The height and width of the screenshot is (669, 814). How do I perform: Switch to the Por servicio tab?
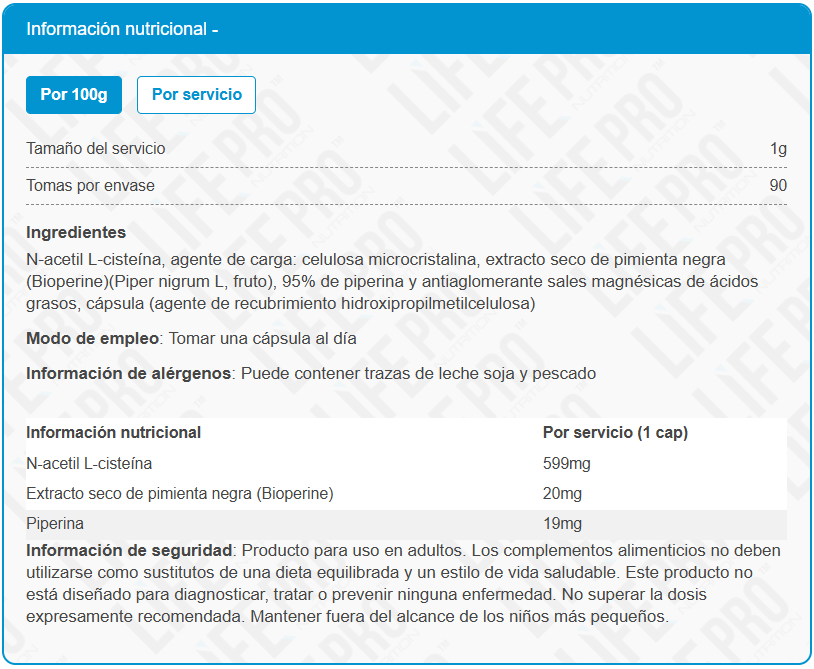click(x=196, y=95)
